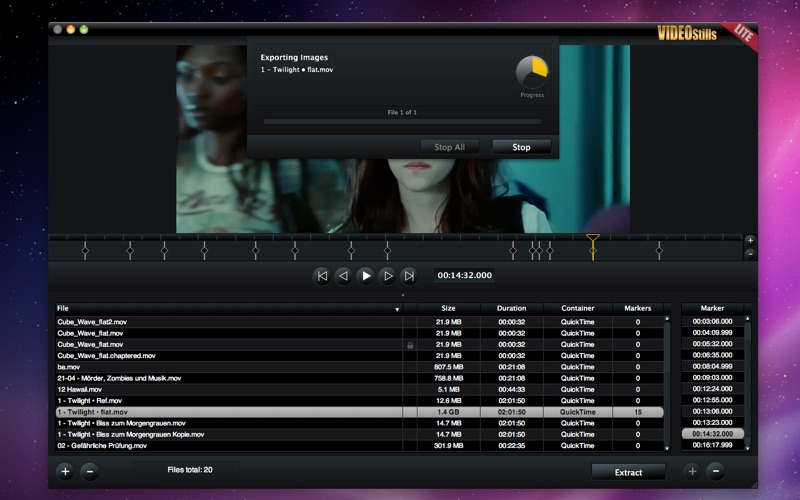Image resolution: width=800 pixels, height=500 pixels.
Task: Select marker 00:03:06.000
Action: point(712,321)
